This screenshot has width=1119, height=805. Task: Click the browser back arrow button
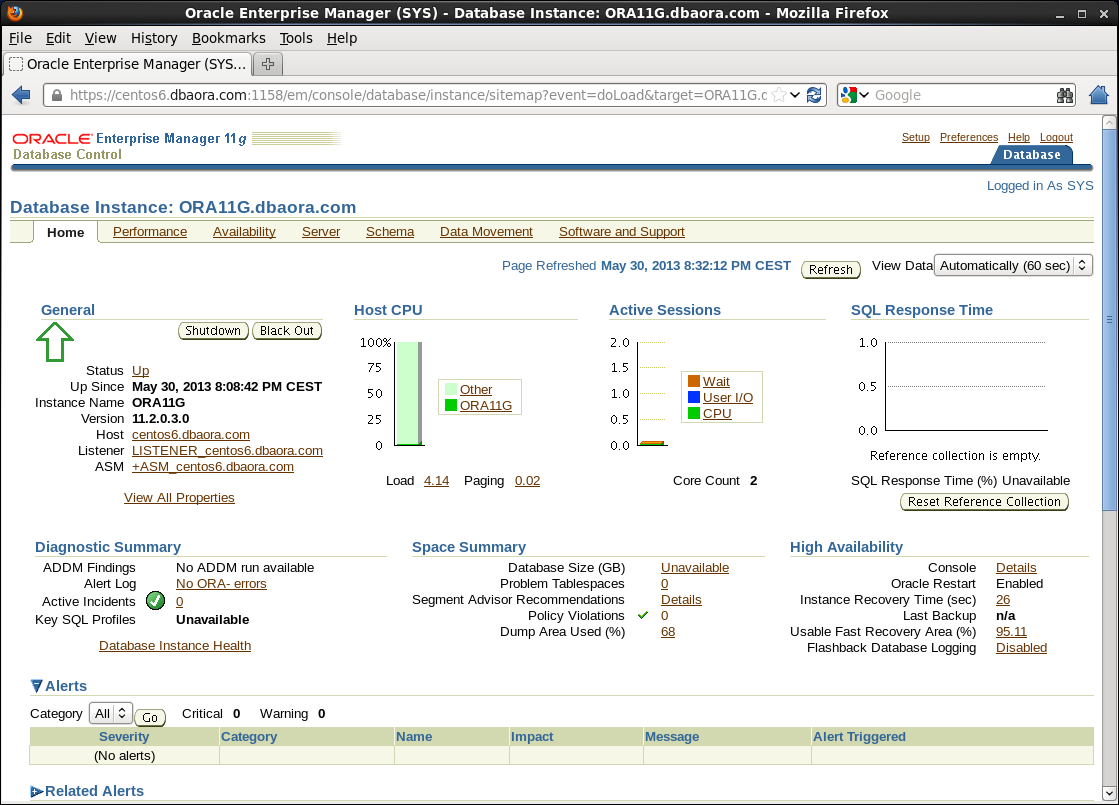pos(21,95)
